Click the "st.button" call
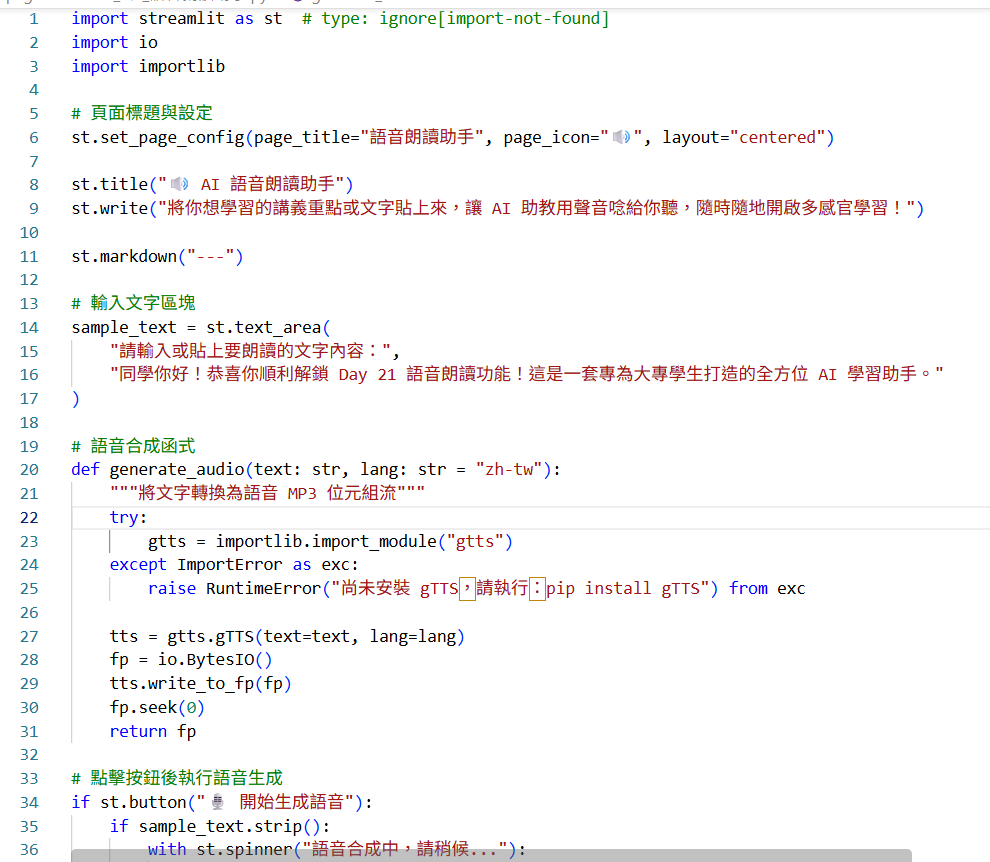The image size is (990, 862). point(143,802)
